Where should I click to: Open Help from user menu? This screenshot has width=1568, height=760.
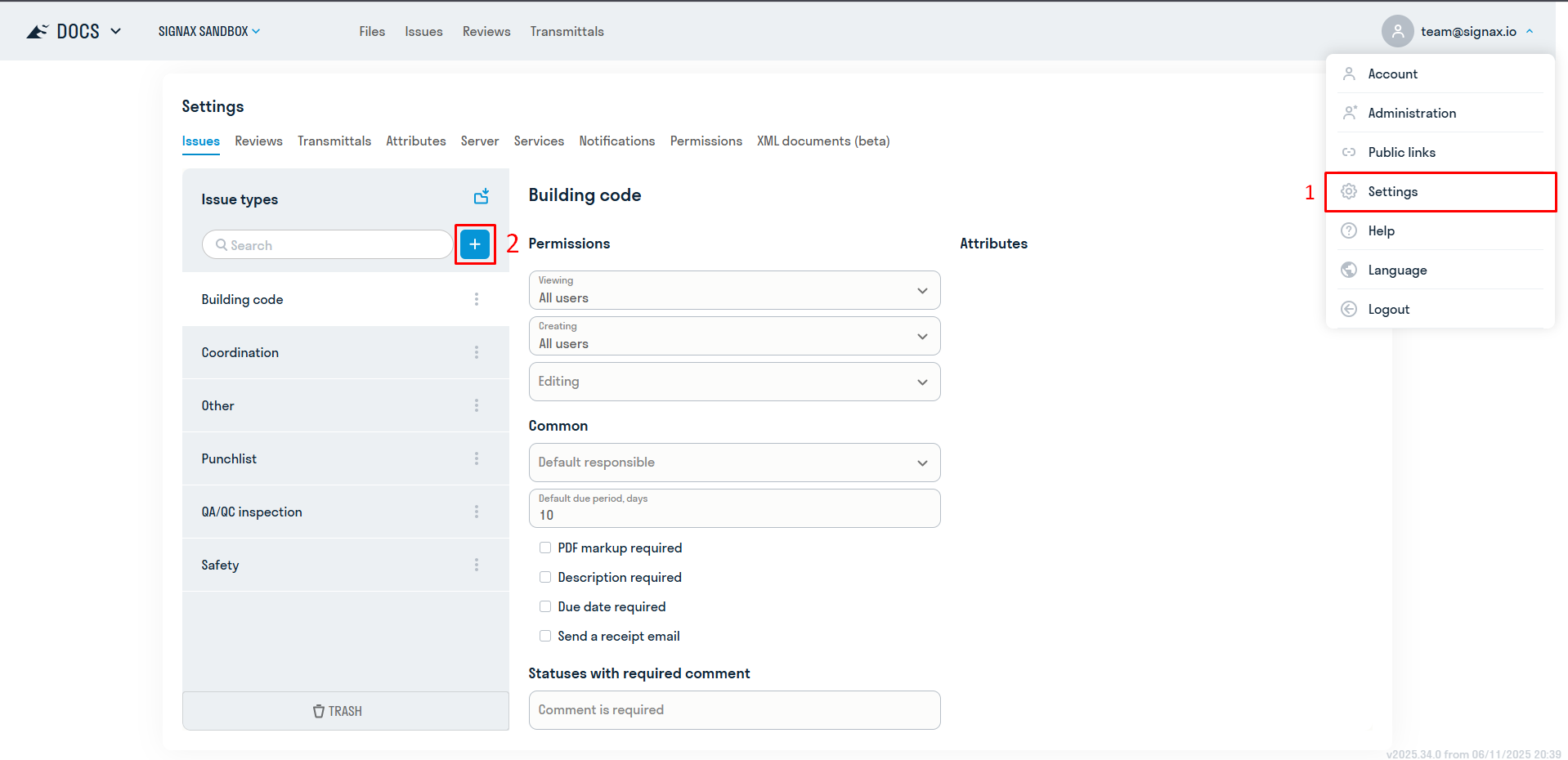(1440, 230)
